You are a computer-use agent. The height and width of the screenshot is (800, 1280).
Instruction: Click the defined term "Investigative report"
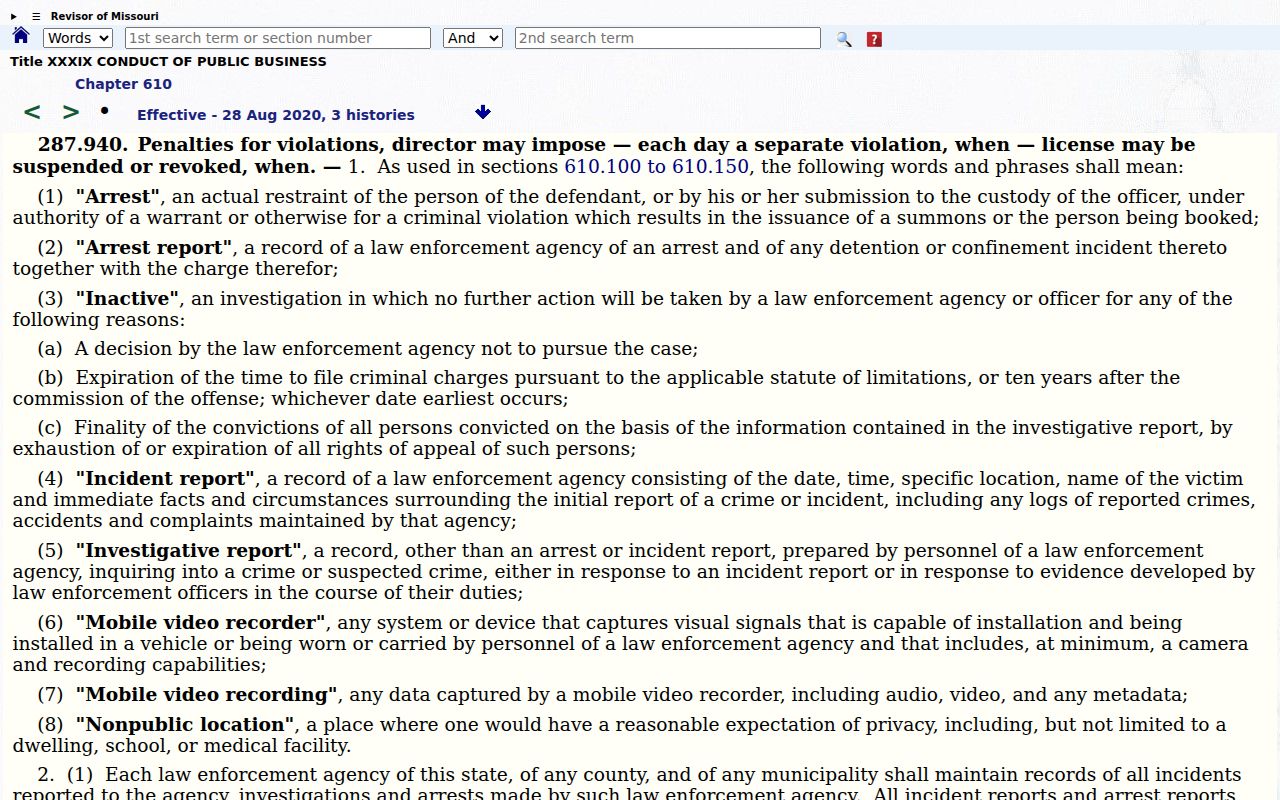click(x=189, y=551)
